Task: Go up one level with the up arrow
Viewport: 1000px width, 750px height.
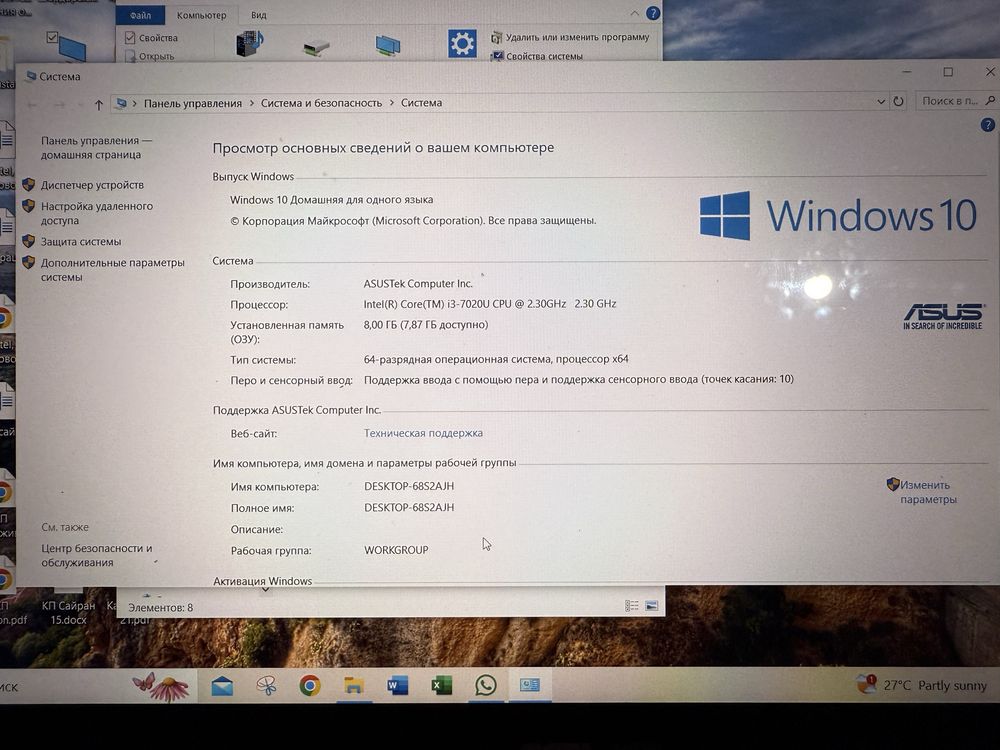Action: point(98,104)
